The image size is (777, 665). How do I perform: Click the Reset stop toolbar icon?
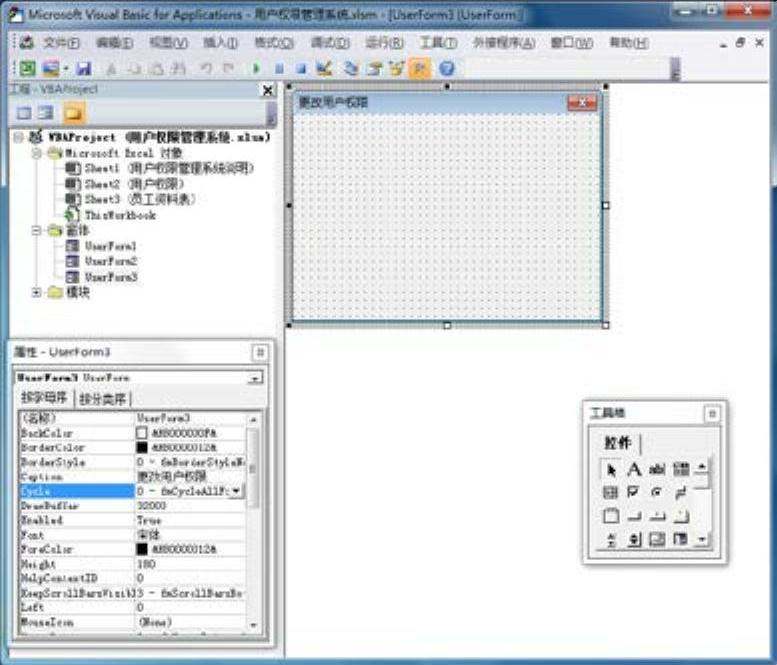click(301, 68)
